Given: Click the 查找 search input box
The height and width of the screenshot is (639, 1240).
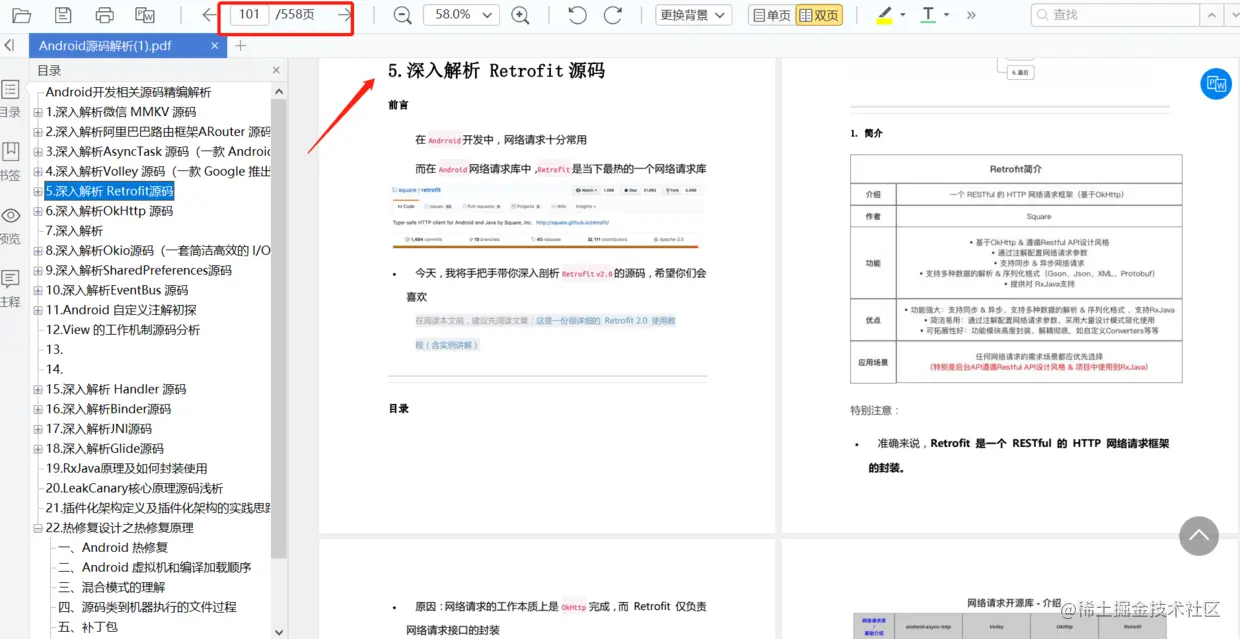Looking at the screenshot, I should [x=1113, y=15].
